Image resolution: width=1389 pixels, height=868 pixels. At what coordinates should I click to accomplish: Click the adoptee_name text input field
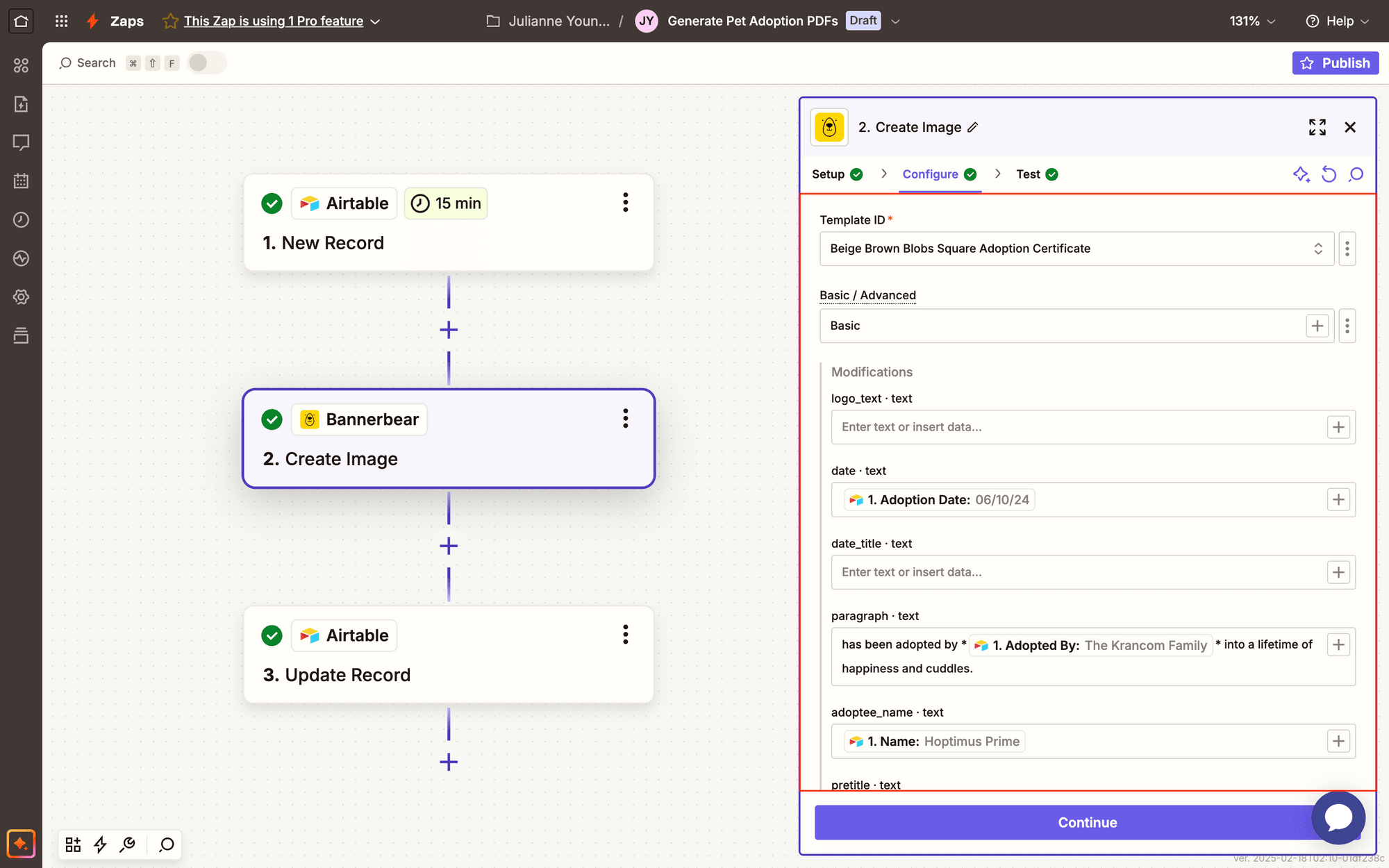pos(1081,741)
